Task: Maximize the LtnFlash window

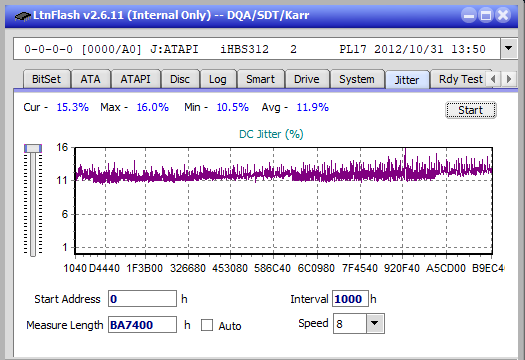Action: pos(486,15)
